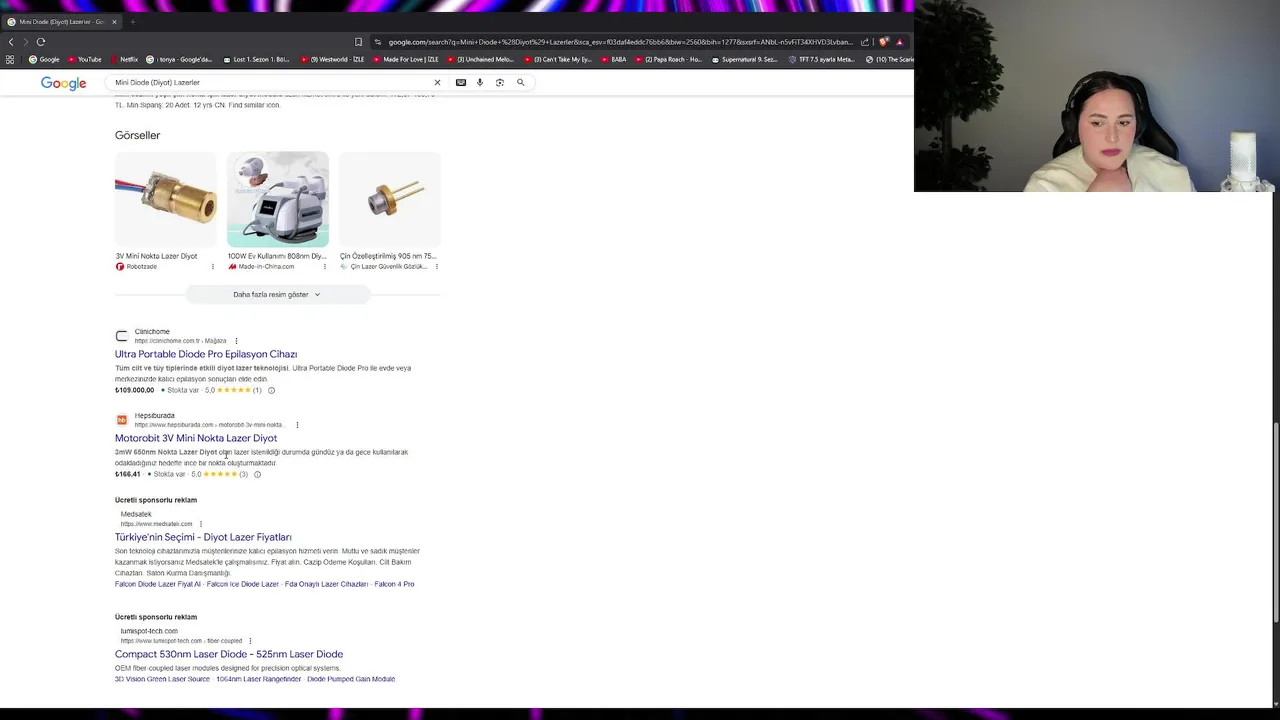This screenshot has height=720, width=1280.
Task: Open Türkiye'nin Seçimi - Diyot Lazer Fiyatları ad
Action: (x=203, y=537)
